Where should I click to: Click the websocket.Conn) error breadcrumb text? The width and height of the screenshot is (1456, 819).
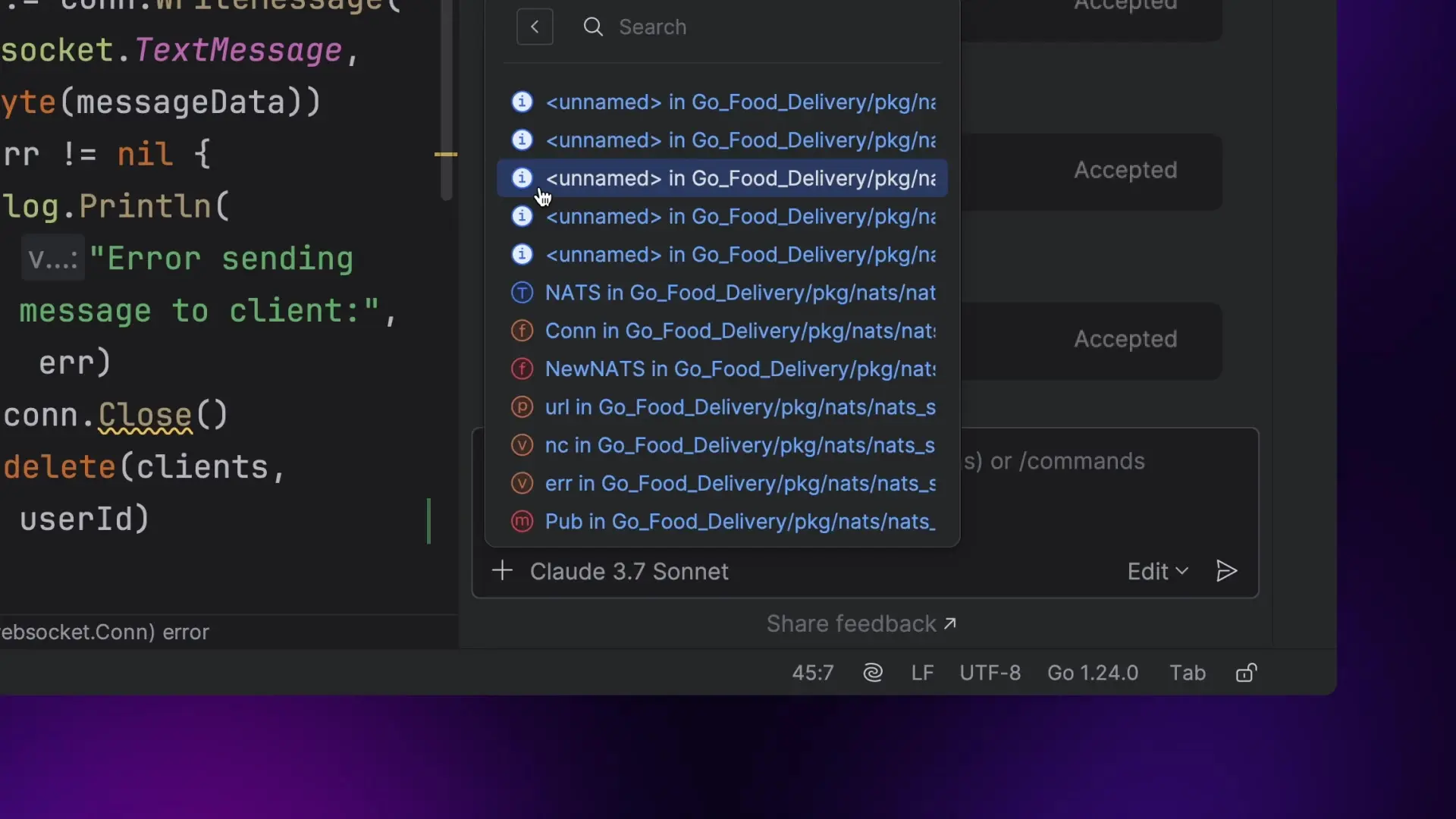tap(105, 632)
